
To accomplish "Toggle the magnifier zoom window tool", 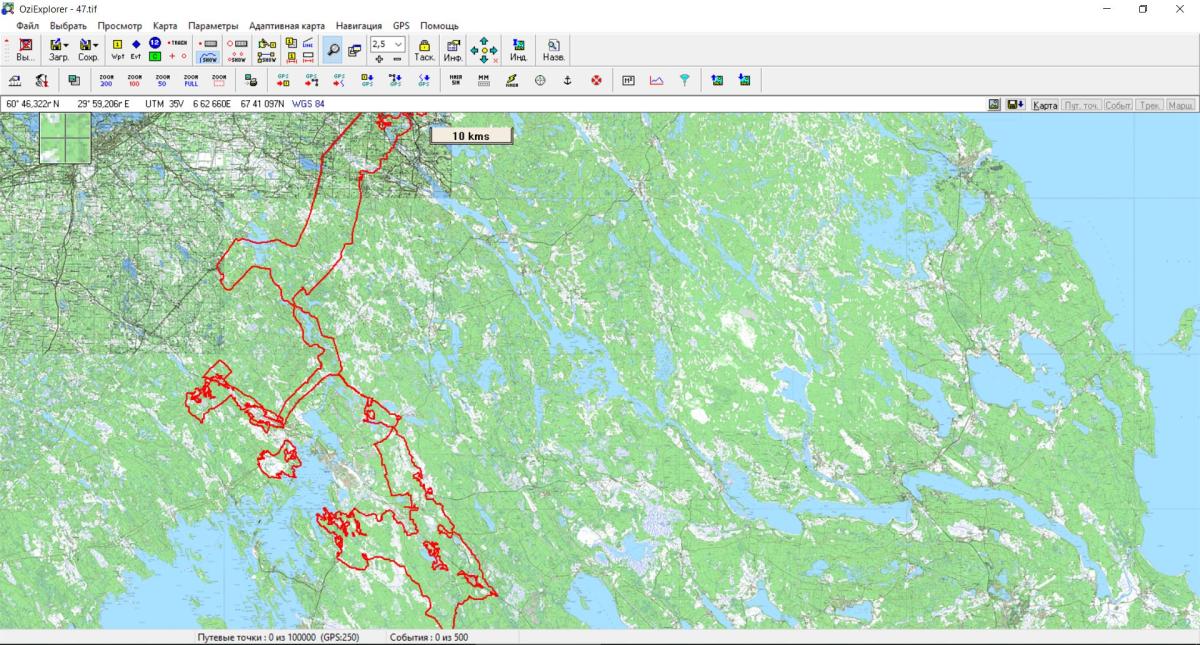I will pyautogui.click(x=332, y=50).
